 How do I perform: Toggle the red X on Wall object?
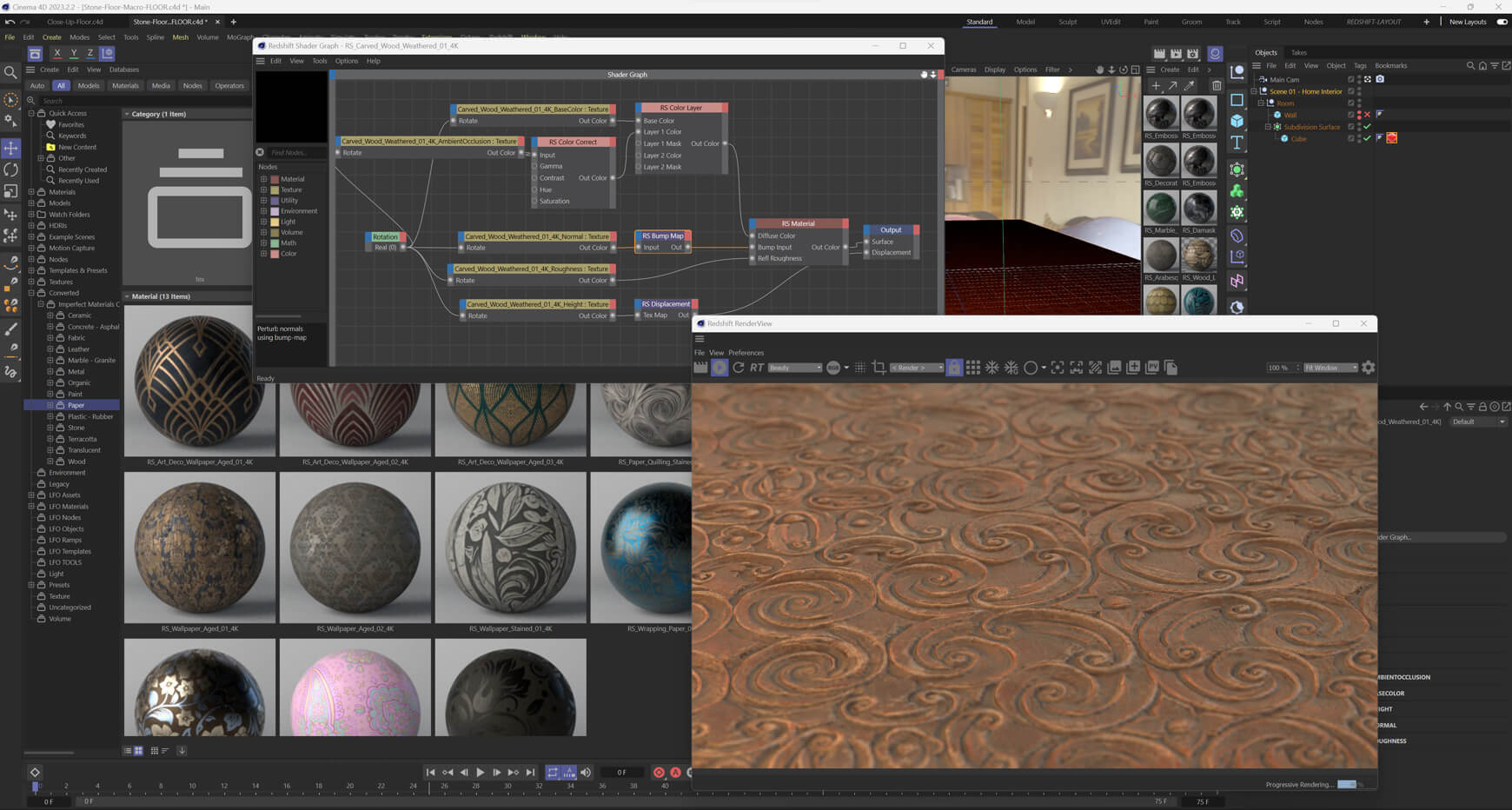point(1367,115)
